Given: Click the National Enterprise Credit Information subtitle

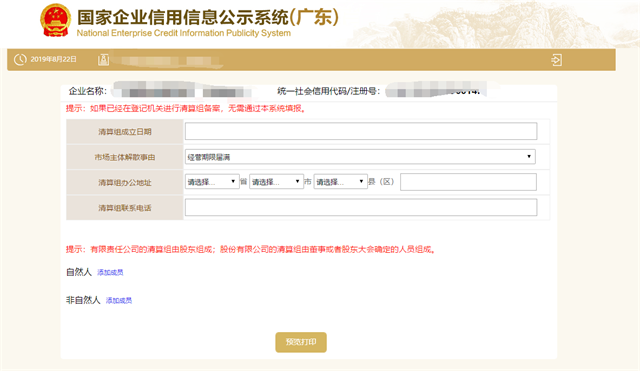Looking at the screenshot, I should pos(184,33).
